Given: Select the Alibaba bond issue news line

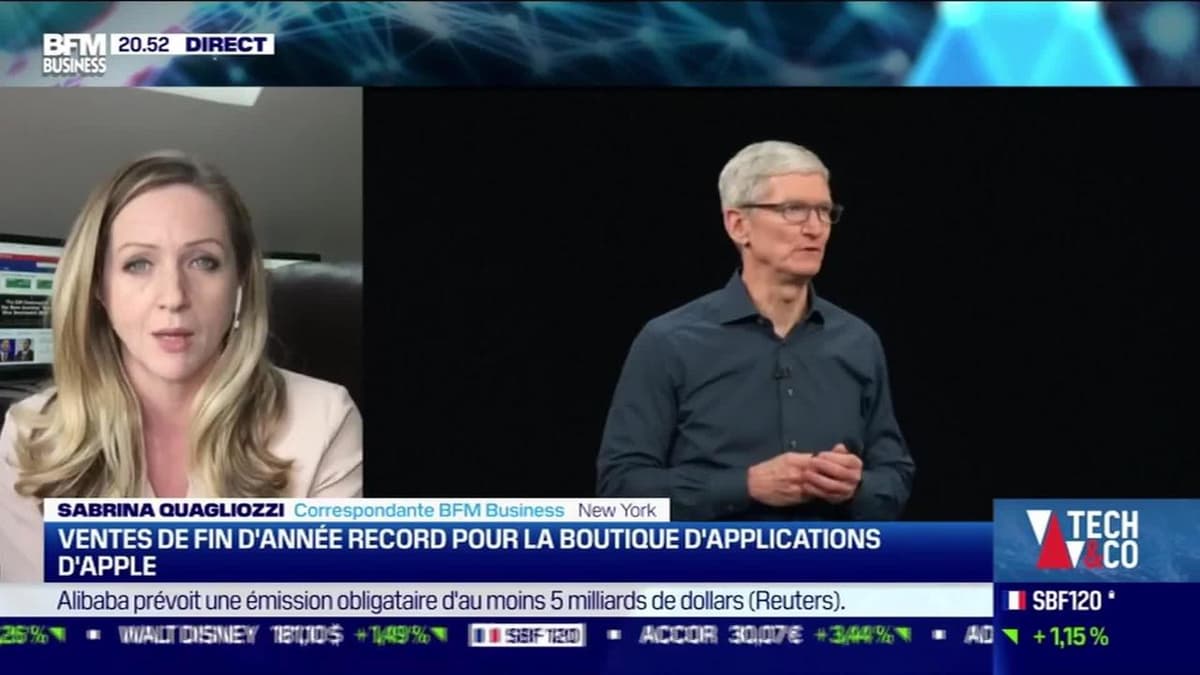Looking at the screenshot, I should 451,601.
